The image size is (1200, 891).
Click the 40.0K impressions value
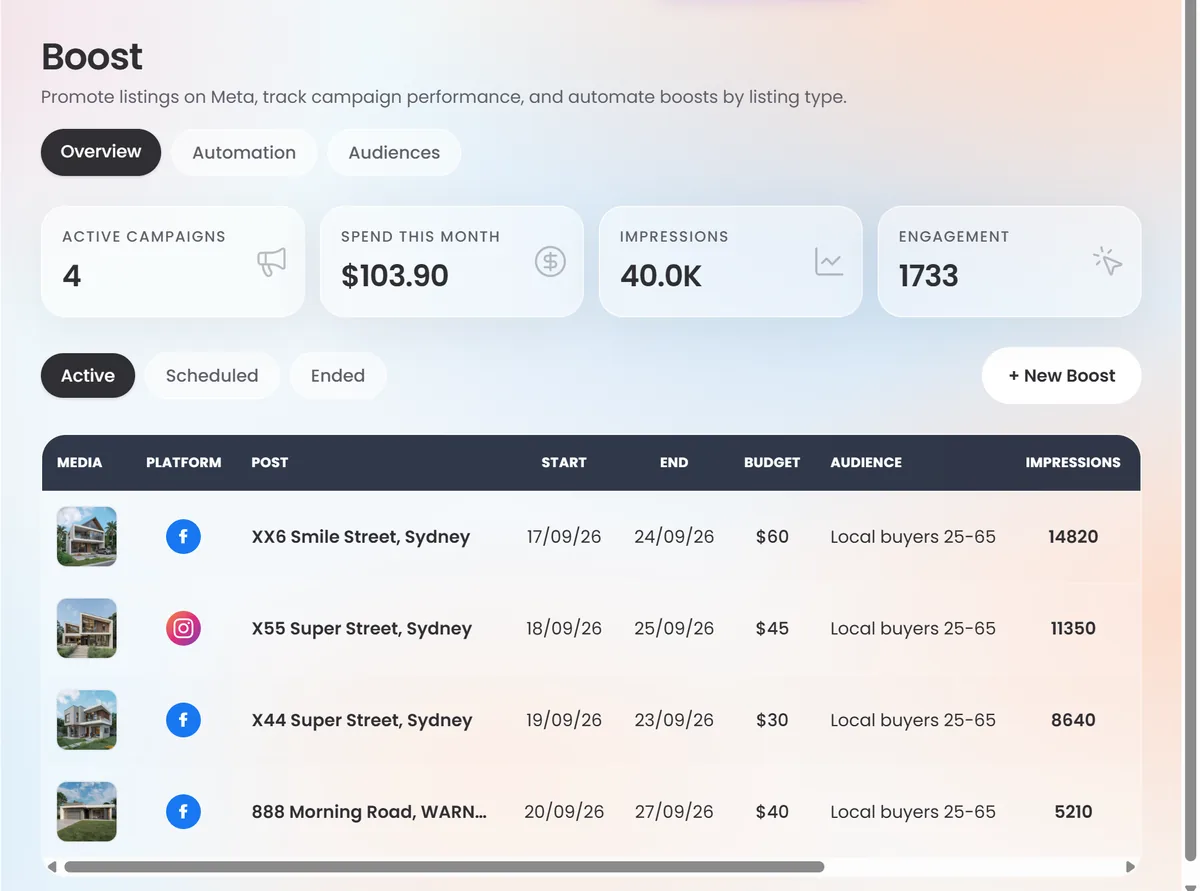pos(661,276)
